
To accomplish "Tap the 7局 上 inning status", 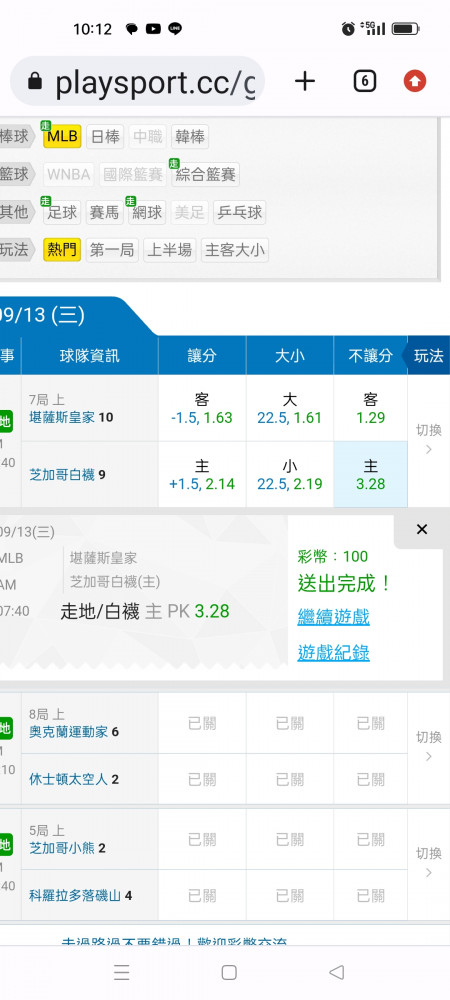I will [x=47, y=400].
